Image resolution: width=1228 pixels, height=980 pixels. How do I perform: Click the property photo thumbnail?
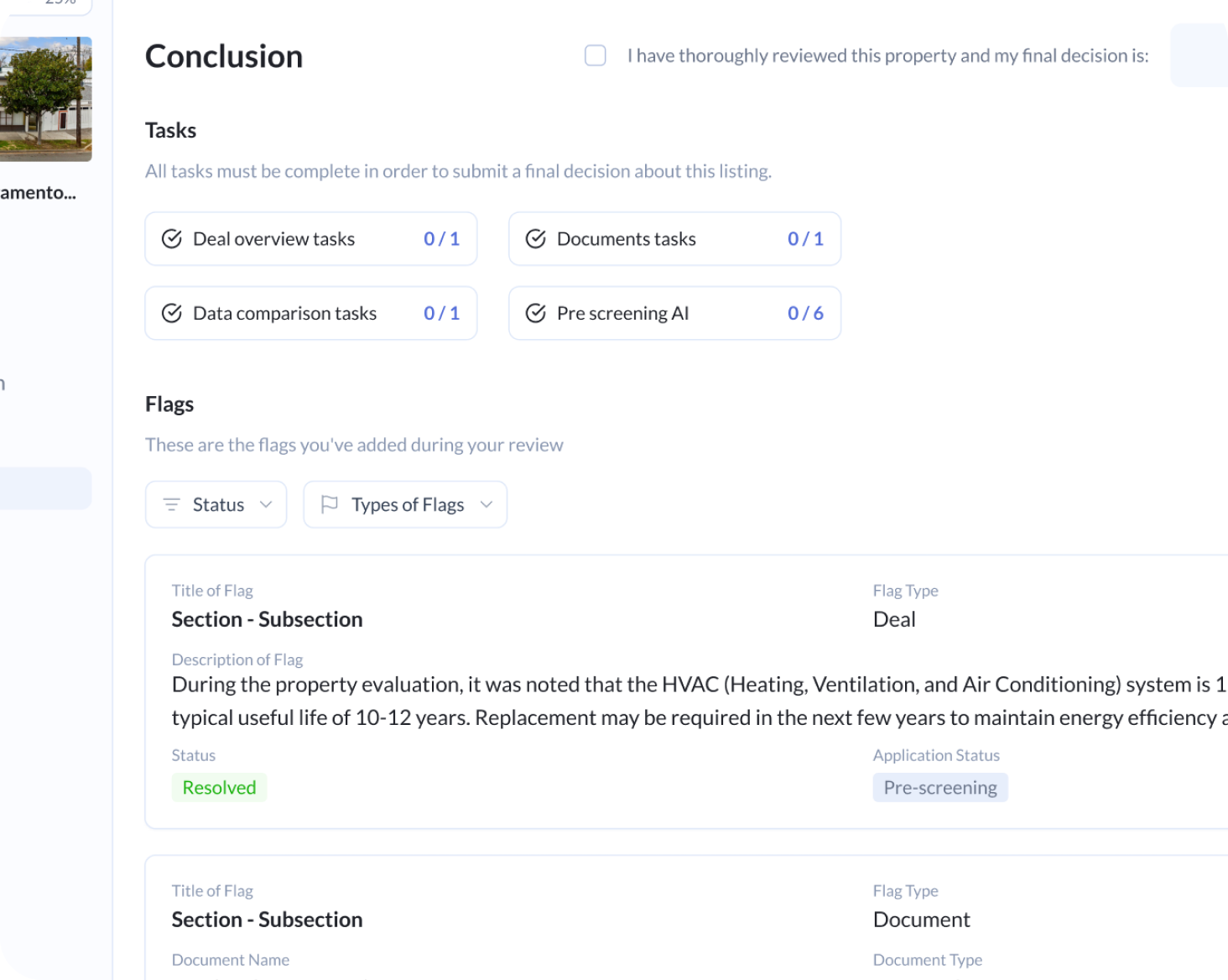45,99
